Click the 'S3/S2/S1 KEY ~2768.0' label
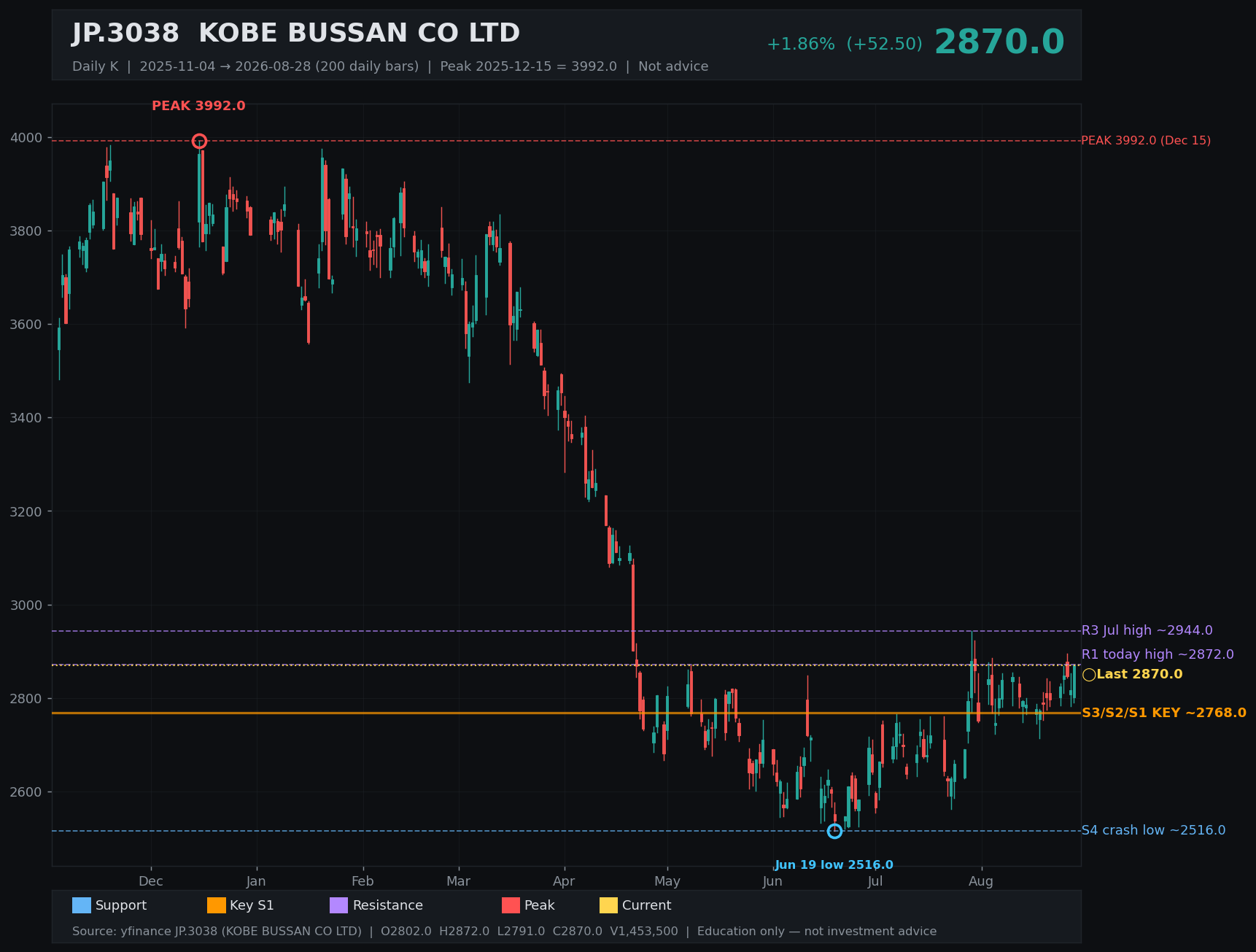 1163,713
